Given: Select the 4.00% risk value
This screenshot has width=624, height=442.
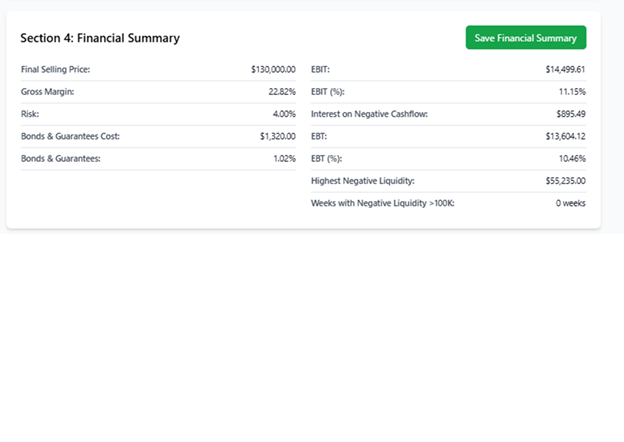Looking at the screenshot, I should pyautogui.click(x=284, y=114).
